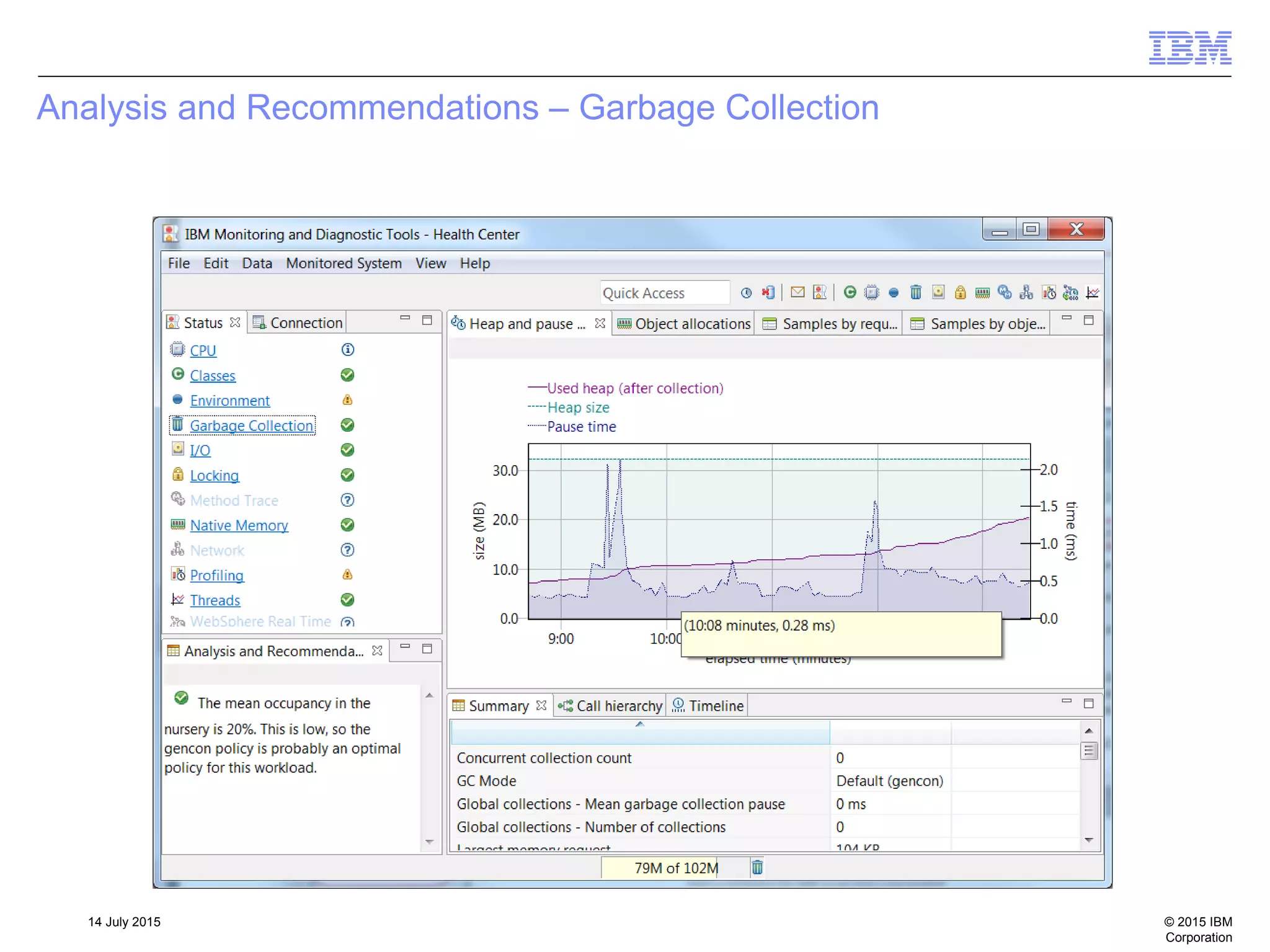Click the Profiling warning status icon

pos(348,575)
